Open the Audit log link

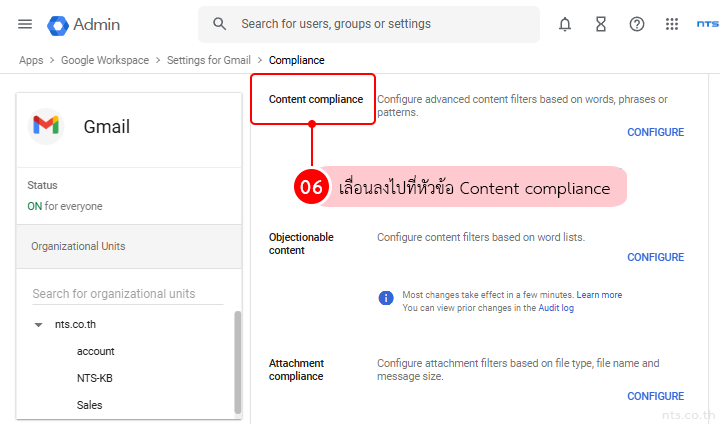tap(556, 308)
